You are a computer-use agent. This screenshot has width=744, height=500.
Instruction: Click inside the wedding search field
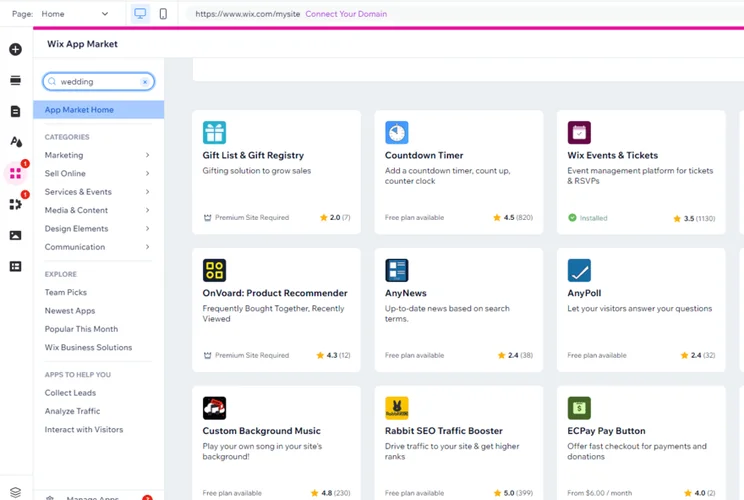click(x=99, y=82)
